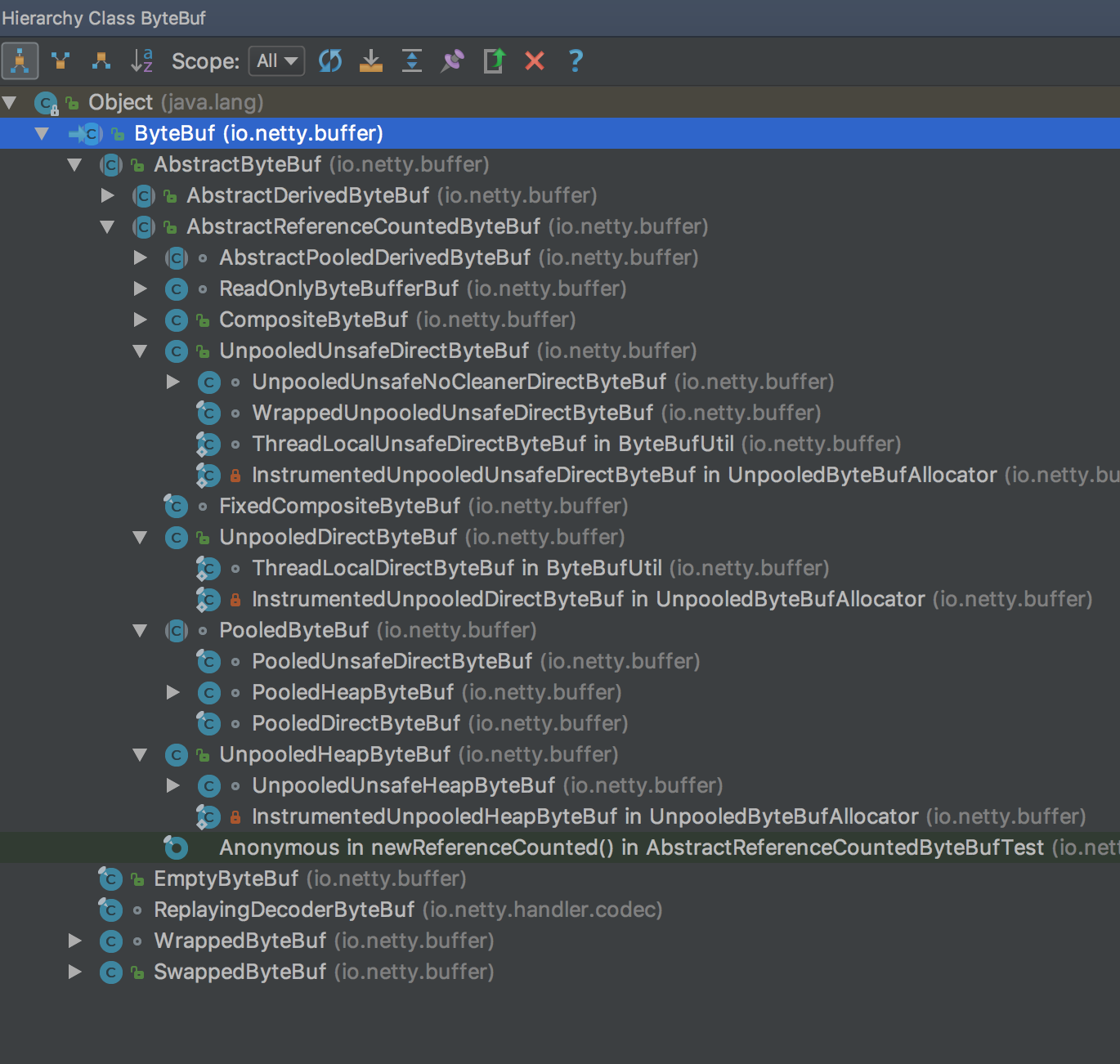This screenshot has height=1064, width=1120.
Task: Collapse the ByteBuf node arrow
Action: pyautogui.click(x=42, y=133)
